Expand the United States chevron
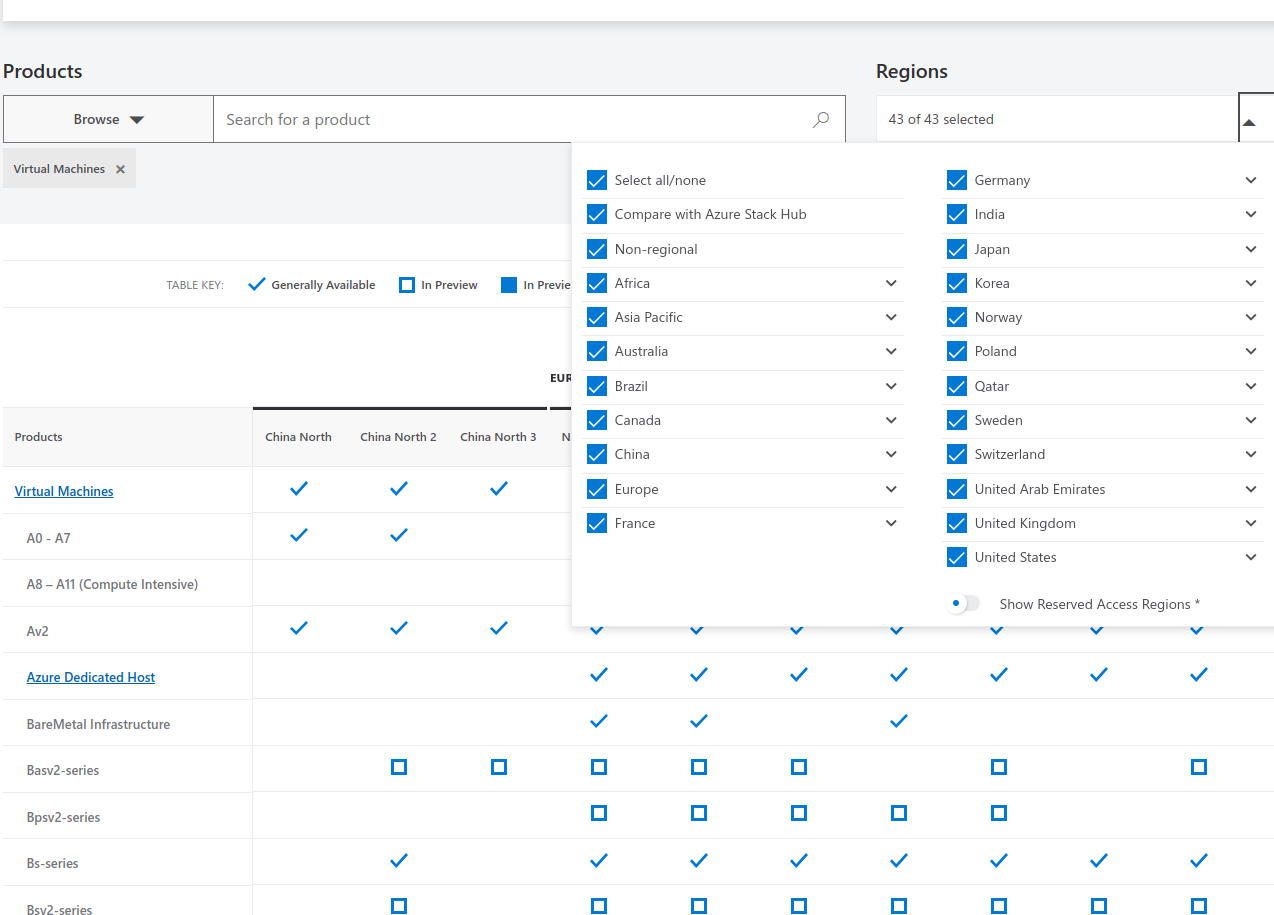Image resolution: width=1274 pixels, height=915 pixels. pyautogui.click(x=1251, y=557)
